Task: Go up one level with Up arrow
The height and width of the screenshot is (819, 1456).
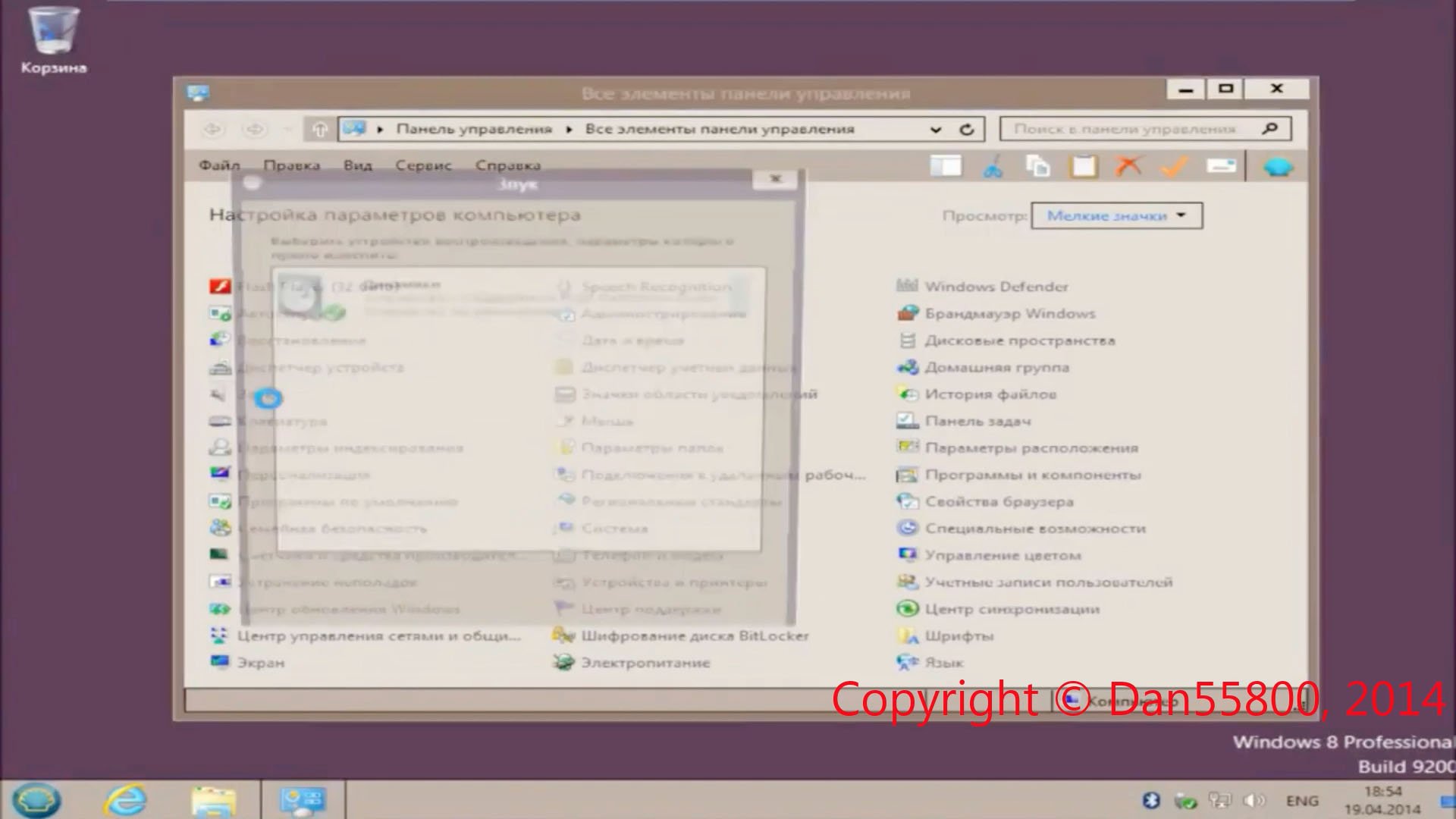Action: pyautogui.click(x=319, y=129)
